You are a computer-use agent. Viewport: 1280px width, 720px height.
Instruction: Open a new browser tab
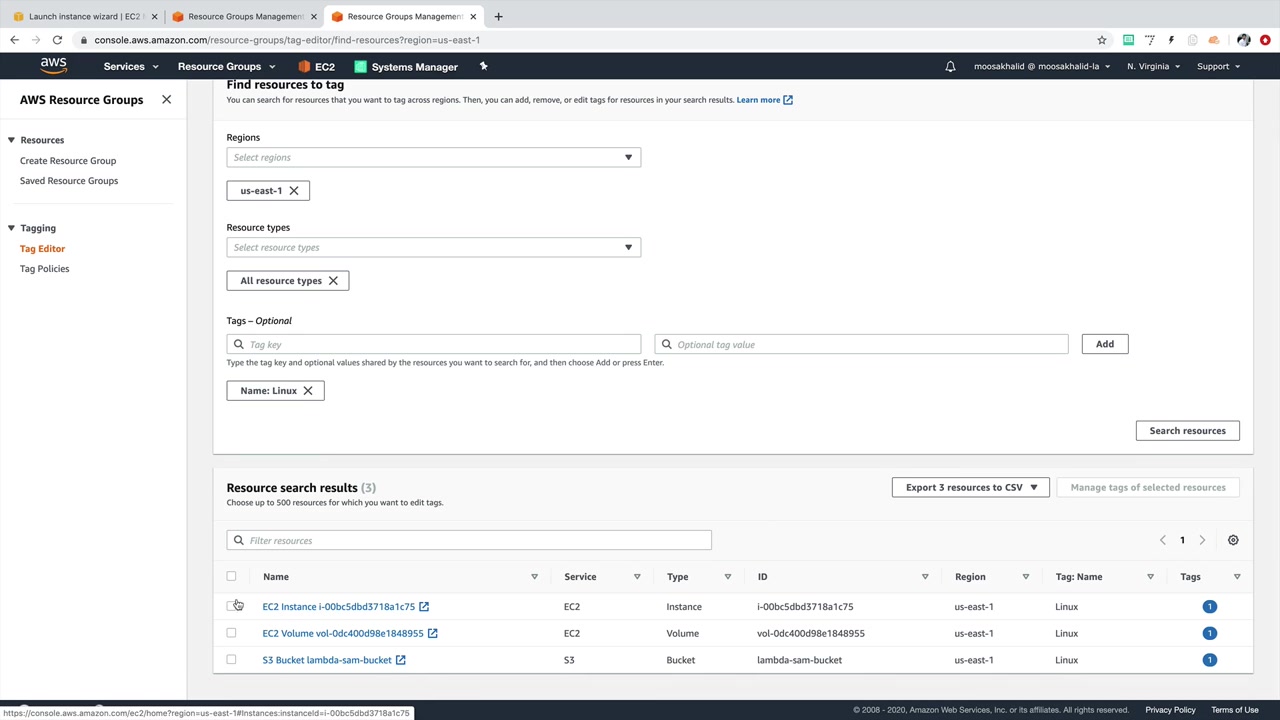coord(498,16)
